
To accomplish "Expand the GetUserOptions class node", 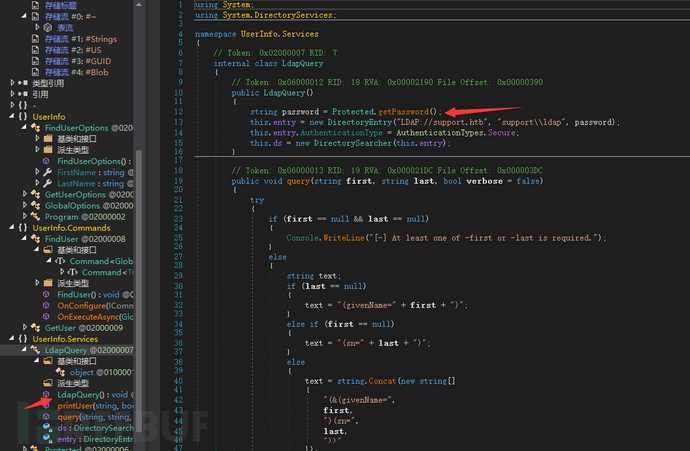I will [23, 194].
